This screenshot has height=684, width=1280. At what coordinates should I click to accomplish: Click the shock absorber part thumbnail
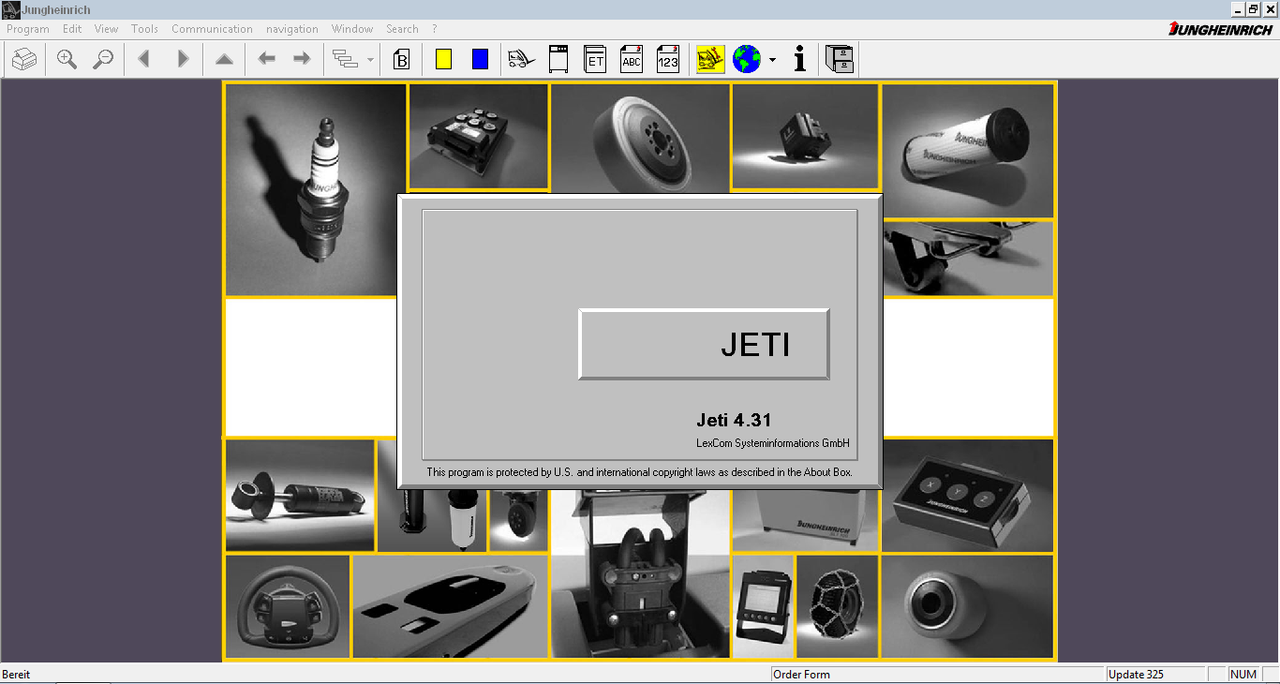pyautogui.click(x=300, y=495)
